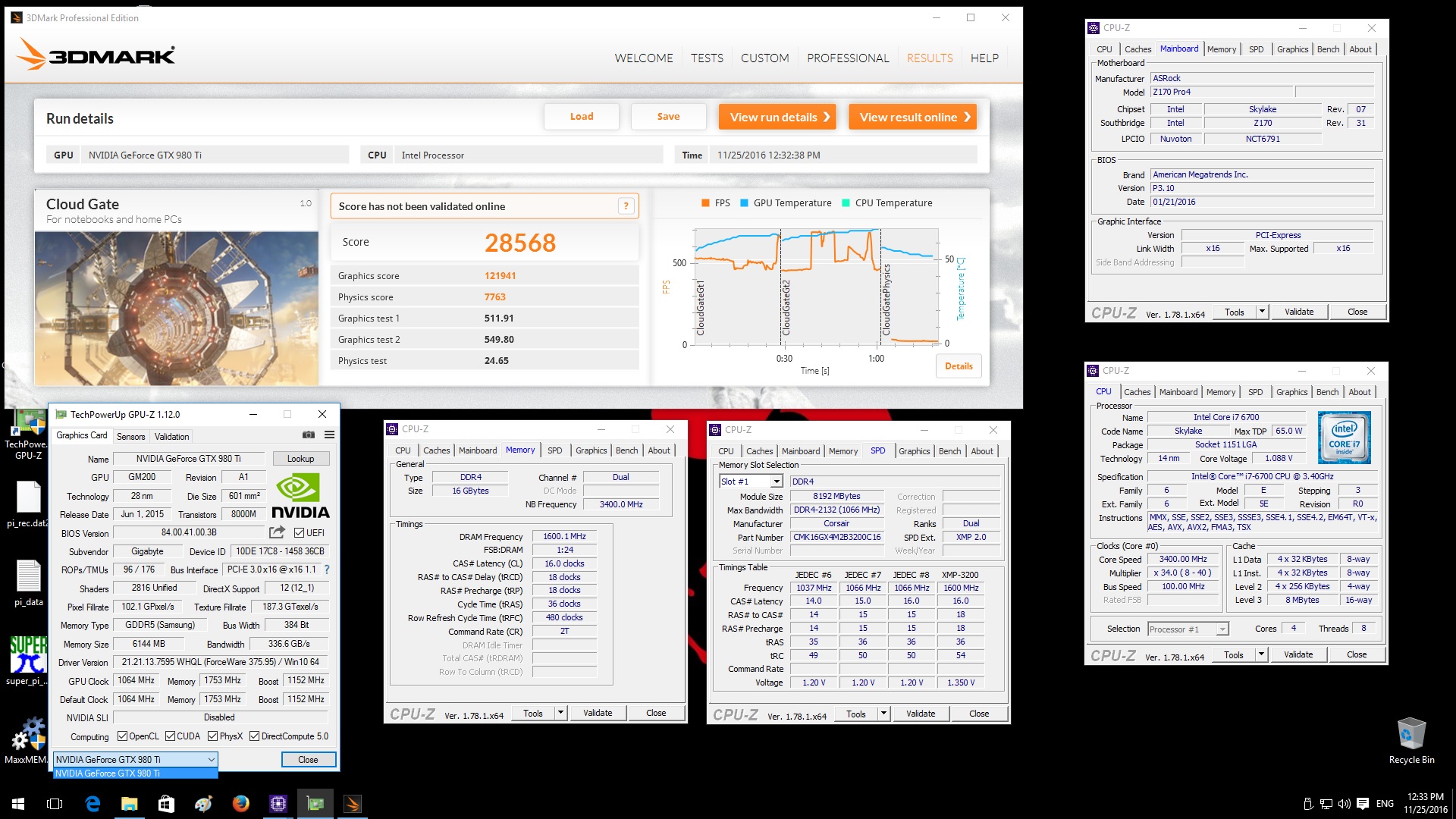Open the HELP tab in 3DMark
1456x819 pixels.
tap(984, 58)
